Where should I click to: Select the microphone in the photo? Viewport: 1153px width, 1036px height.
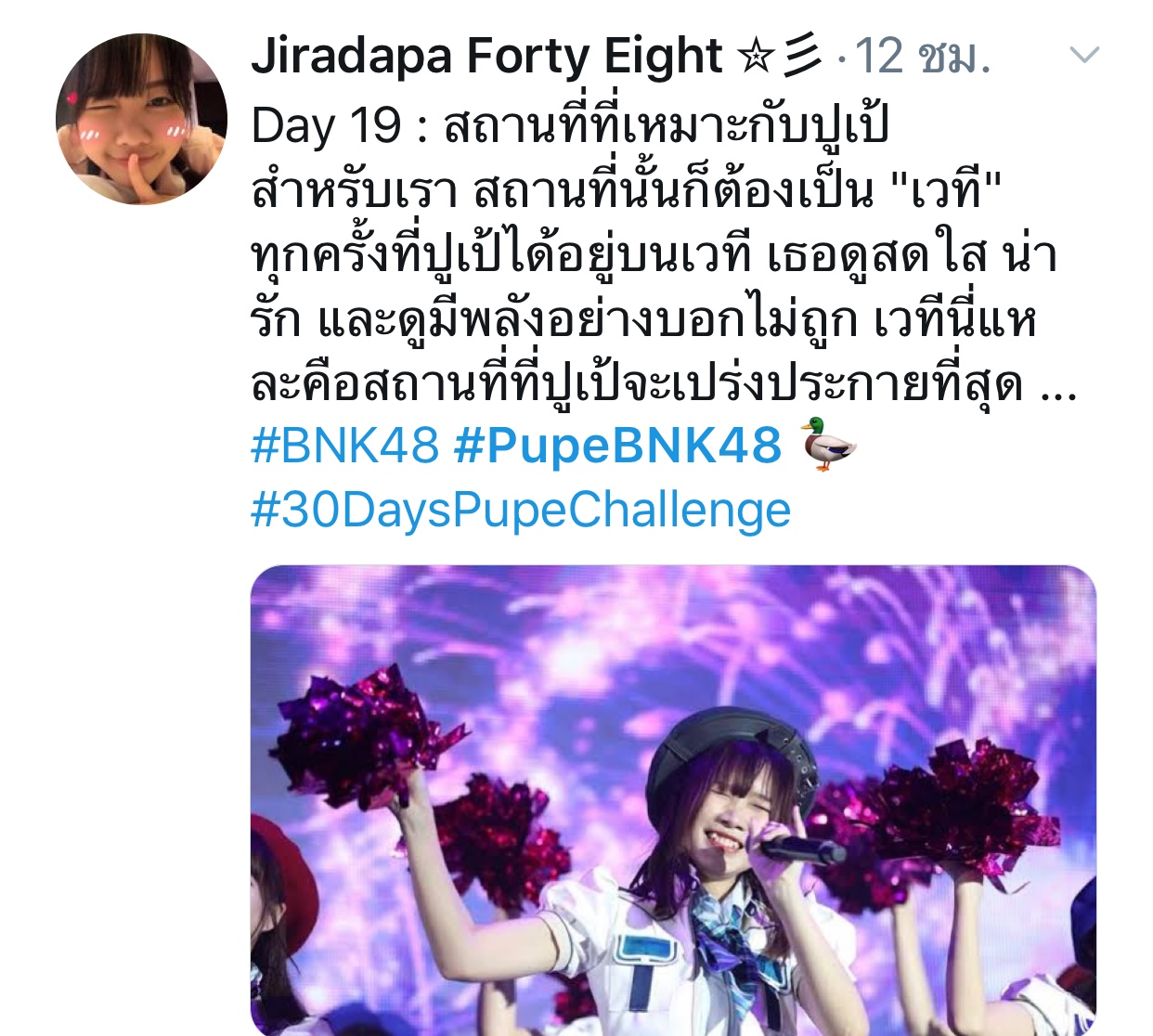pos(800,848)
